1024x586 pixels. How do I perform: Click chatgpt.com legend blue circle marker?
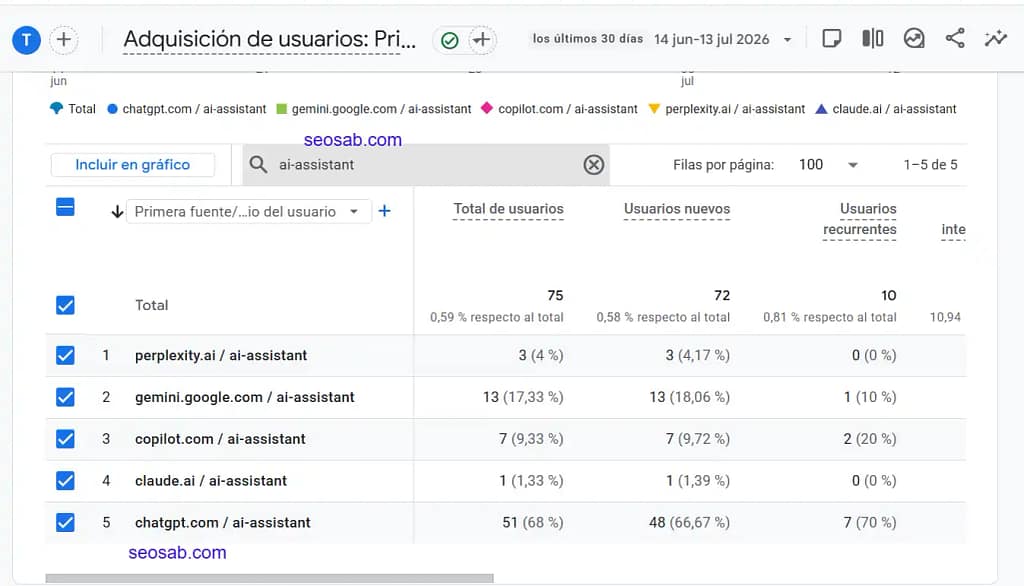112,109
